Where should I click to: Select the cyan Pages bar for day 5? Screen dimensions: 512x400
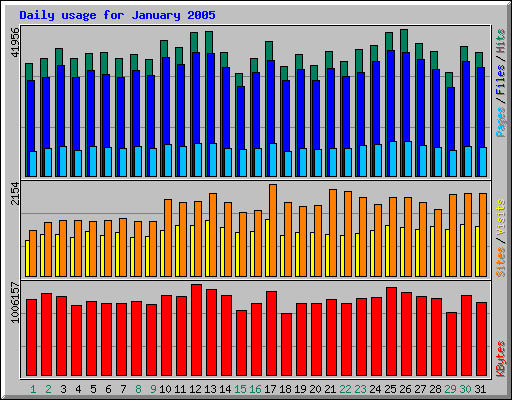pyautogui.click(x=93, y=161)
